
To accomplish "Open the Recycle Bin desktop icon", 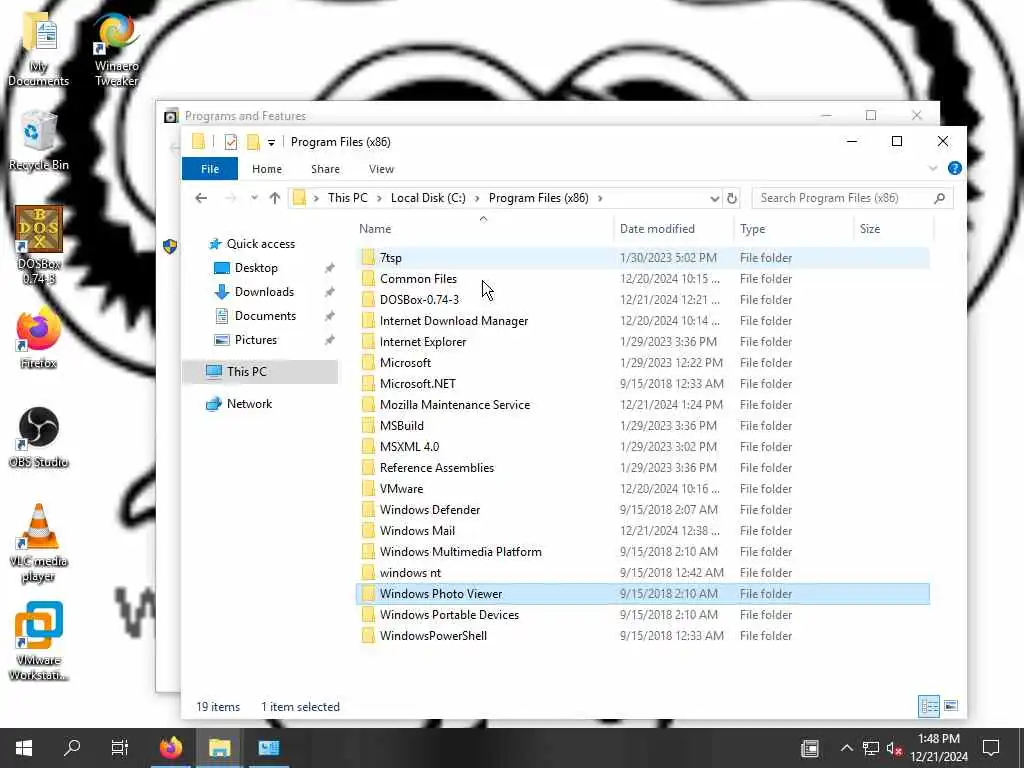I will tap(39, 140).
